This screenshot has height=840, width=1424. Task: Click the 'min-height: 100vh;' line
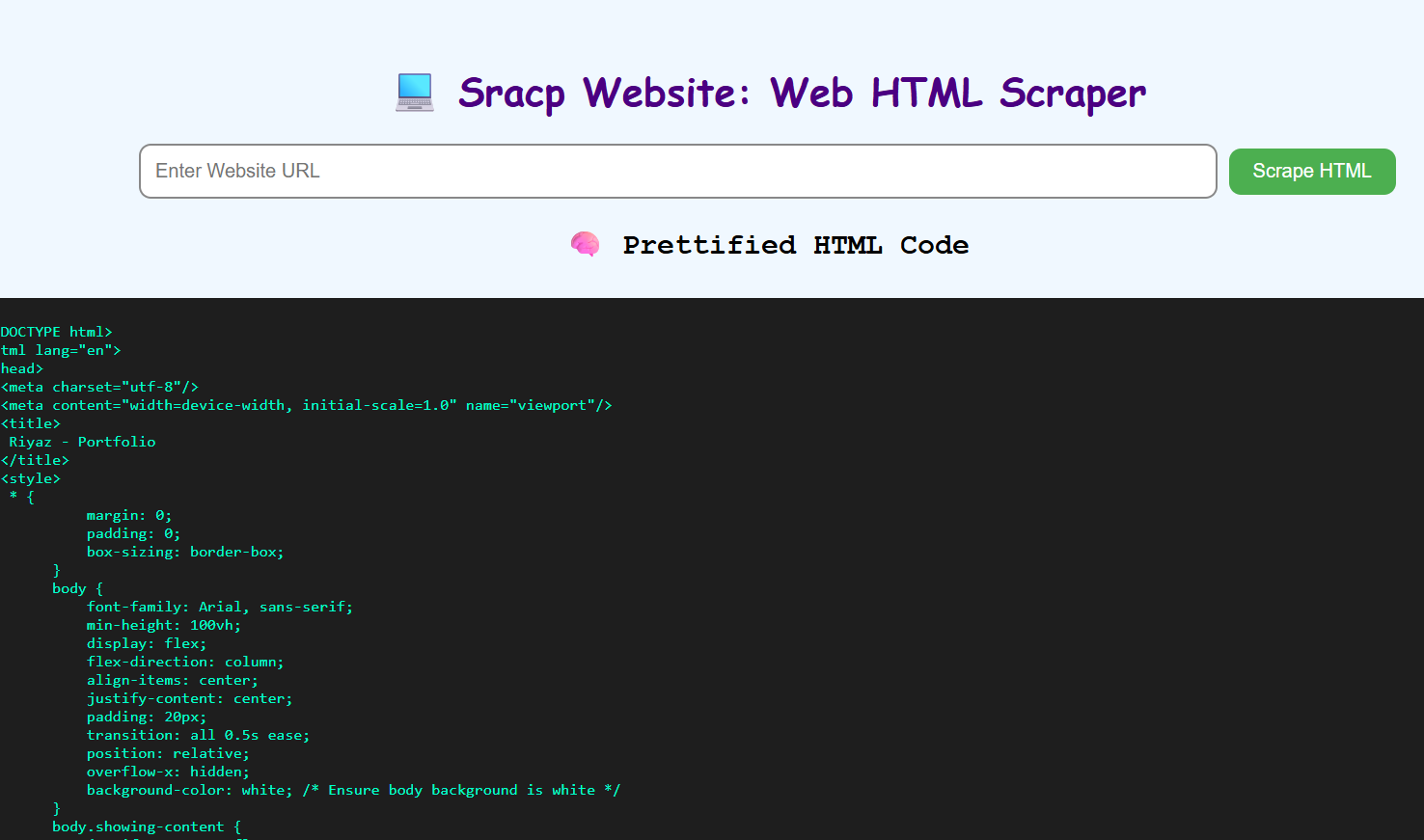click(x=164, y=625)
